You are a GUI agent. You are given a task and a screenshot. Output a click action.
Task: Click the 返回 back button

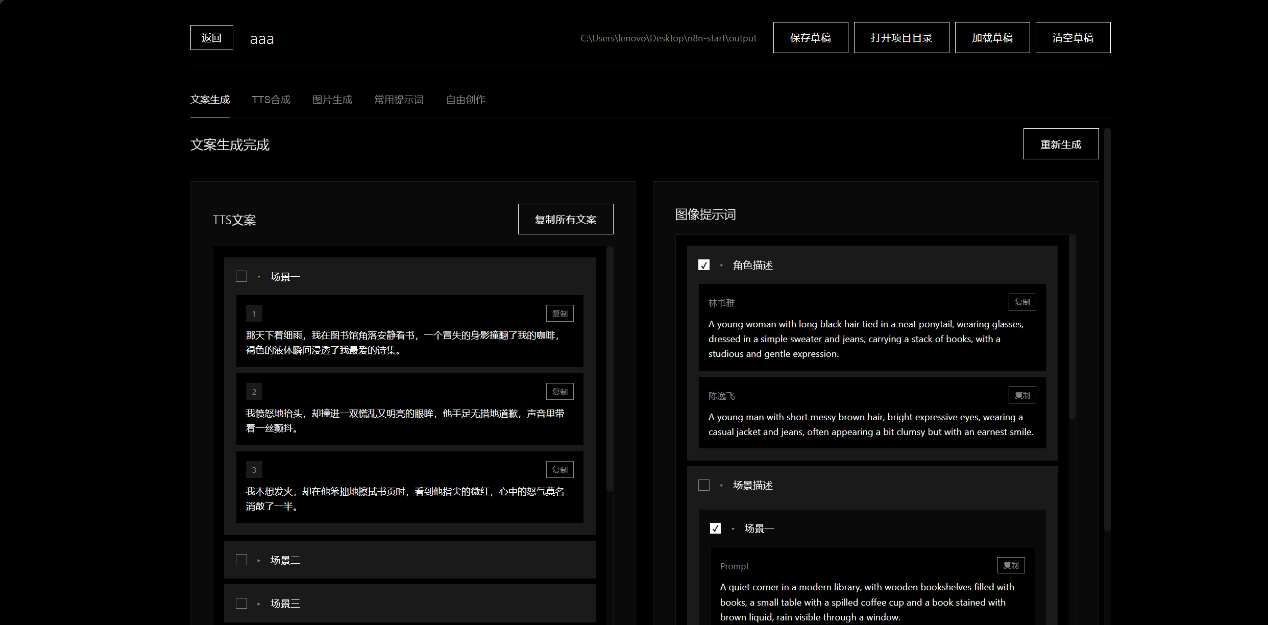[211, 38]
